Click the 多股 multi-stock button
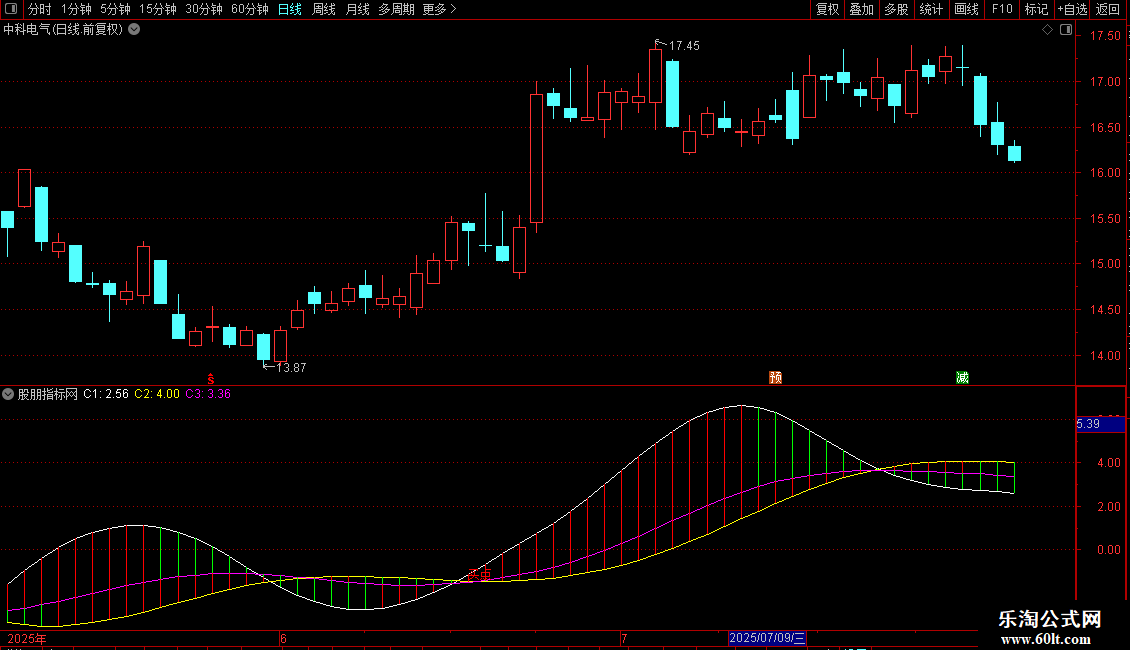 (896, 9)
